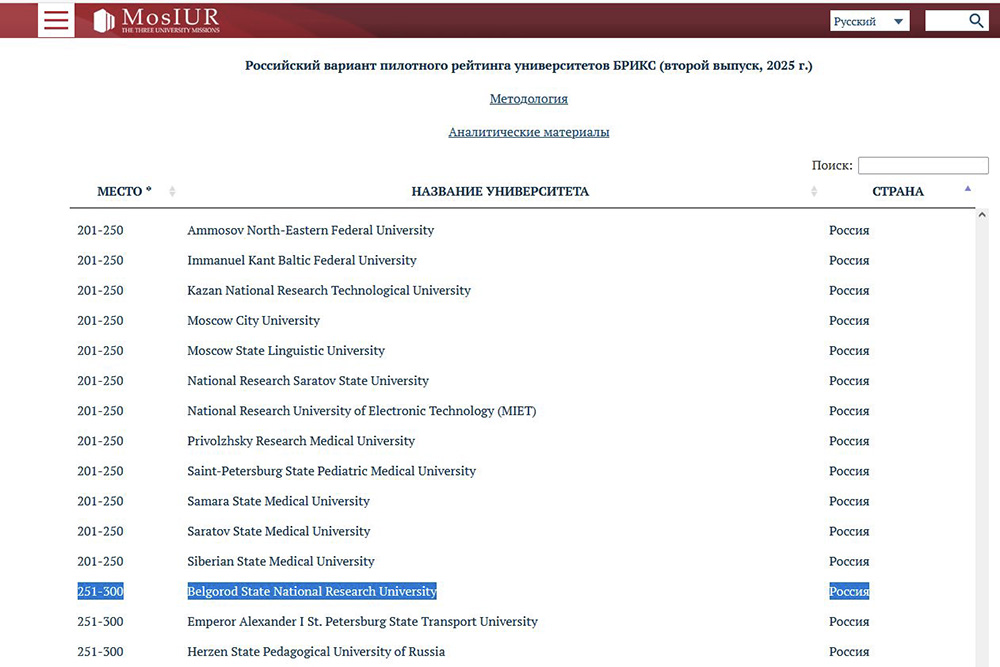Click Ammosov North-Eastern Federal University entry

click(310, 230)
